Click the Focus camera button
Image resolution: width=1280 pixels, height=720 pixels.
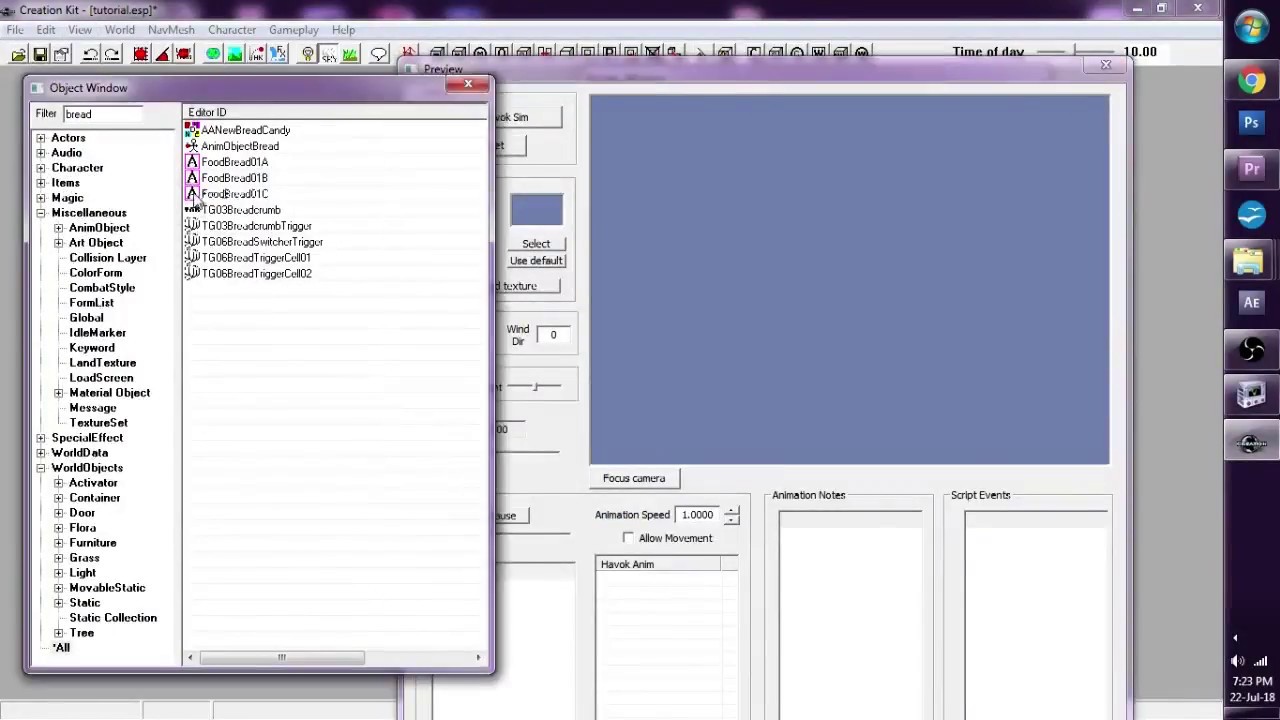(634, 478)
